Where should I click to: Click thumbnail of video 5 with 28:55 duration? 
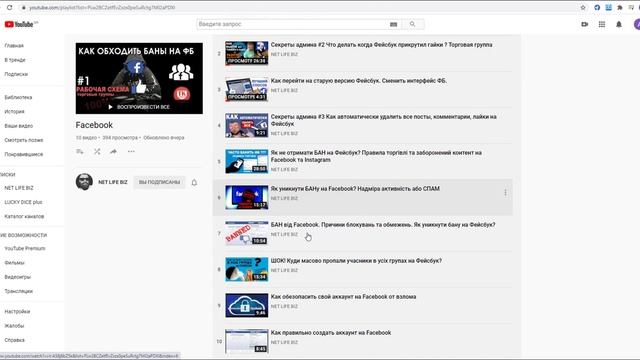coord(247,161)
